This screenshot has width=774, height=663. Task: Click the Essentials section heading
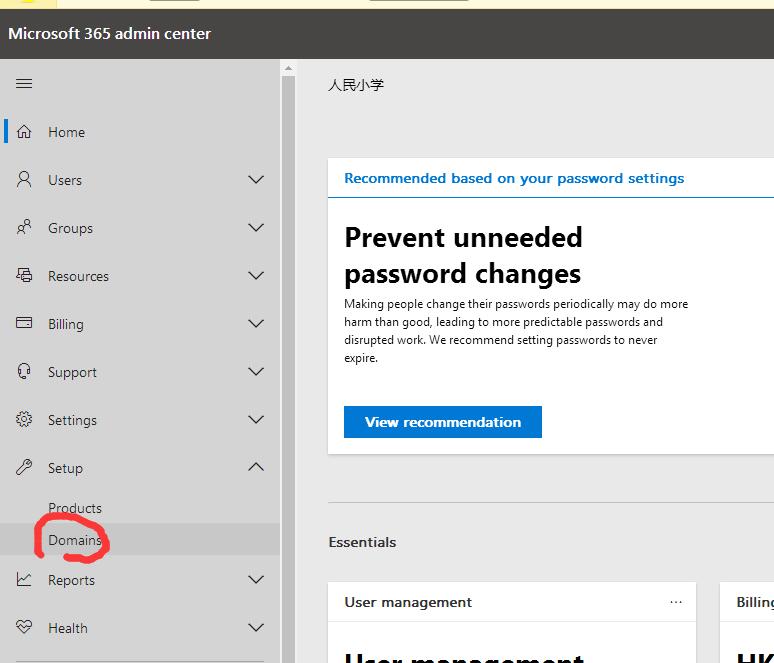(362, 542)
